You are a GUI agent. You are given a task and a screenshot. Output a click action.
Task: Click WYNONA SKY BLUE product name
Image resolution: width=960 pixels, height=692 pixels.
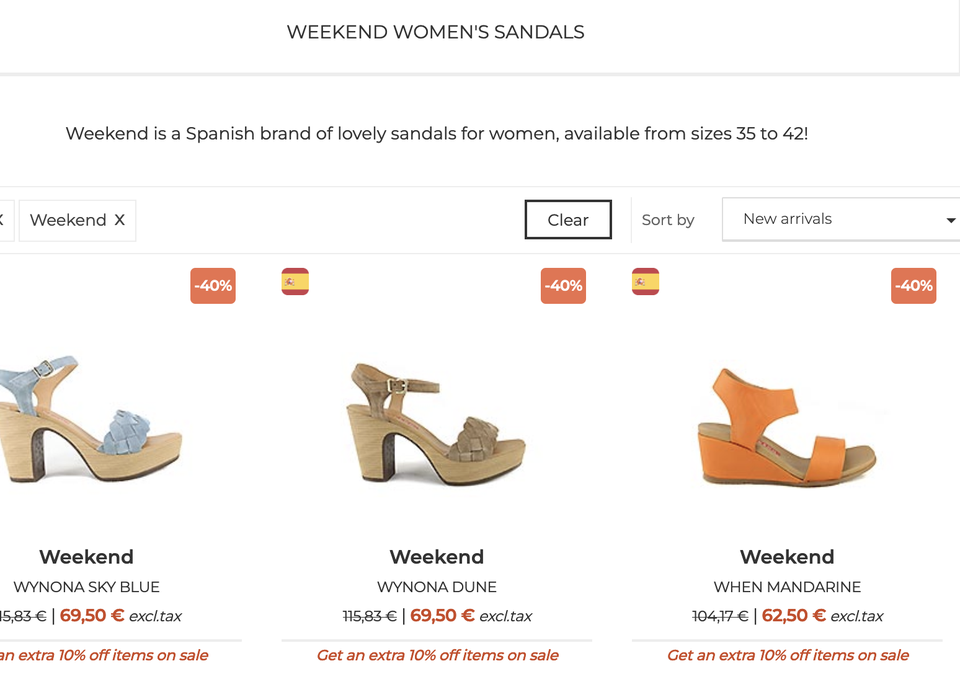(x=86, y=587)
